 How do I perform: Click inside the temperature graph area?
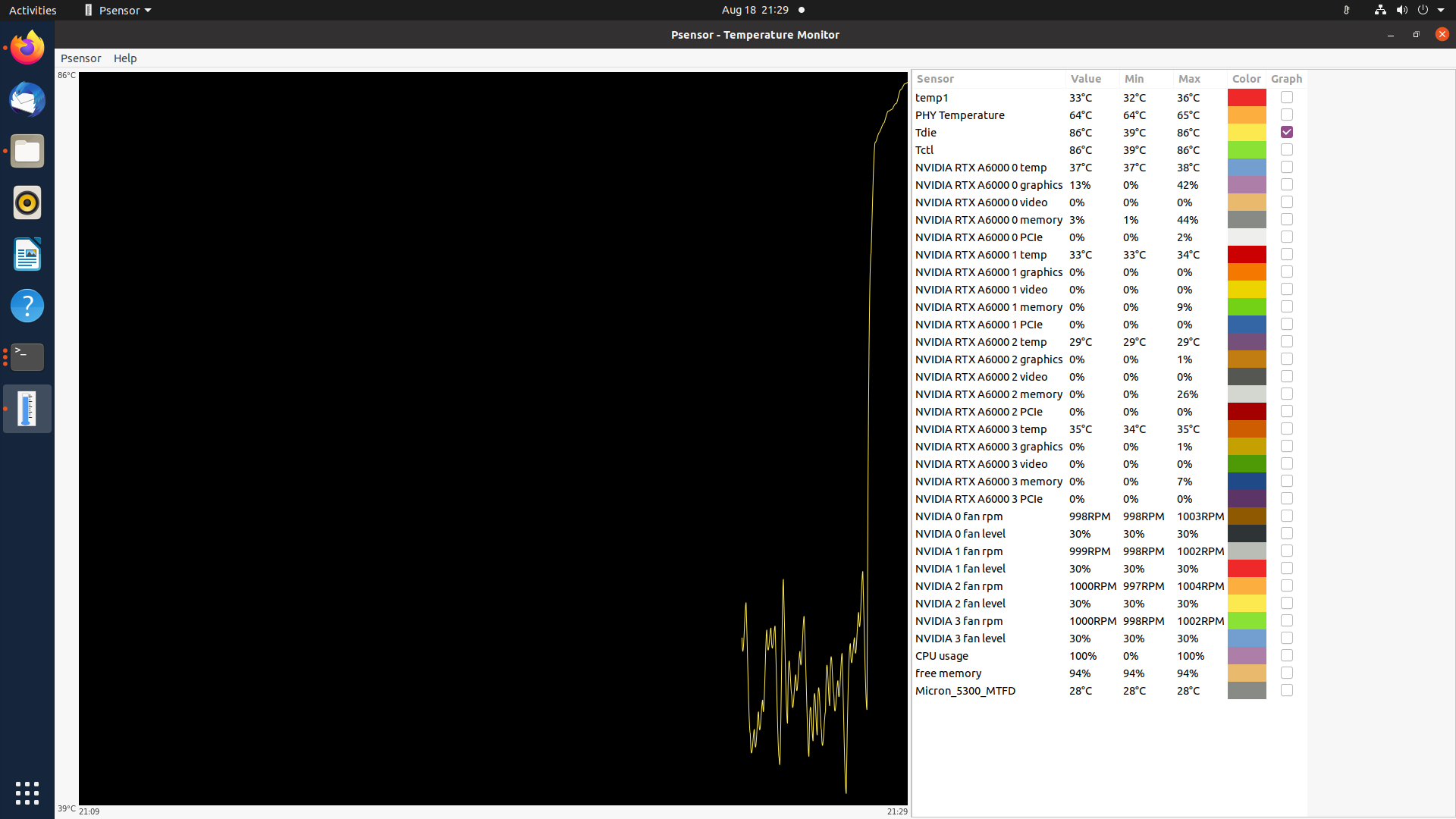pyautogui.click(x=493, y=438)
